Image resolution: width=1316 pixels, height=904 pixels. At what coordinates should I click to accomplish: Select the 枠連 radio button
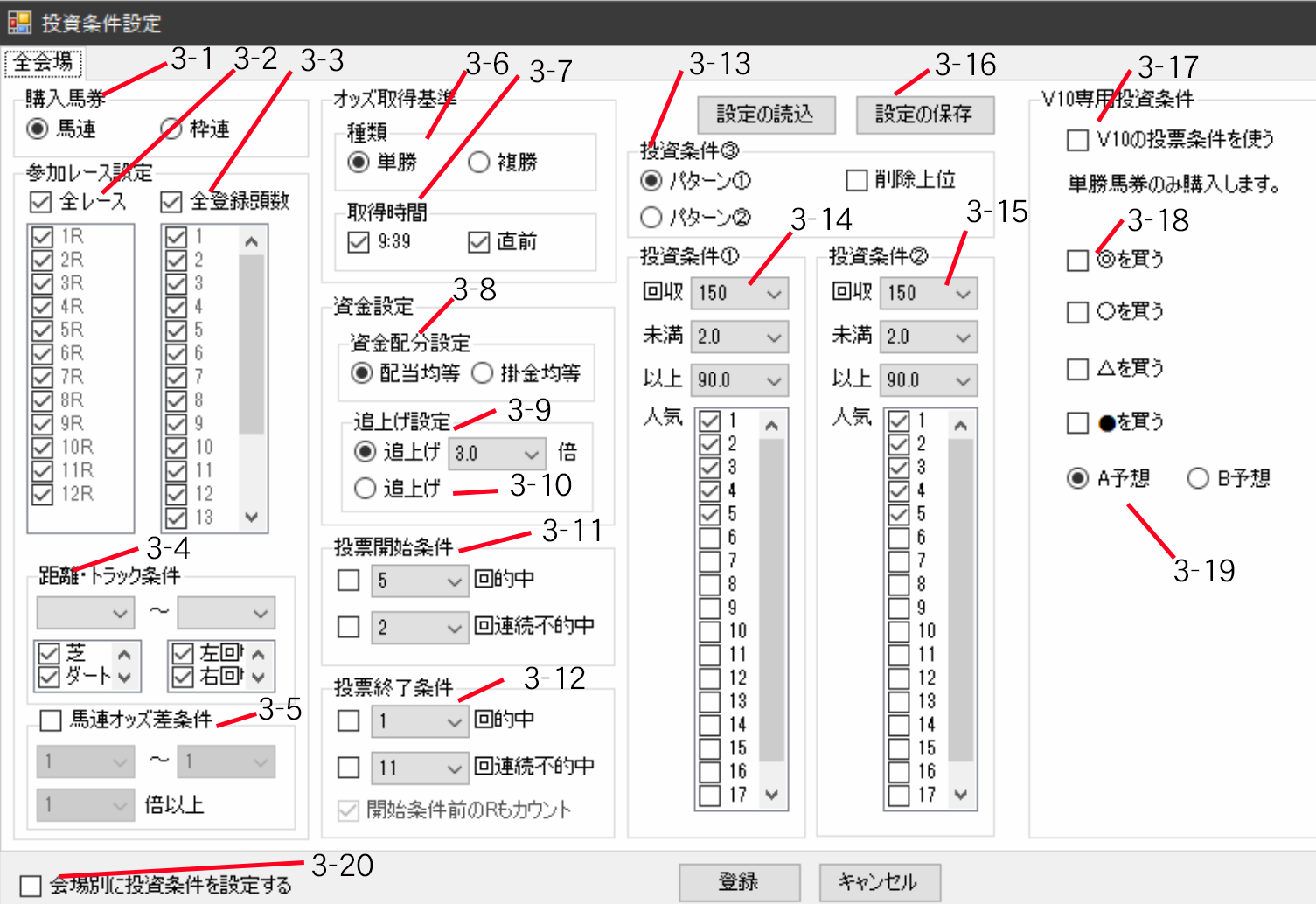171,129
